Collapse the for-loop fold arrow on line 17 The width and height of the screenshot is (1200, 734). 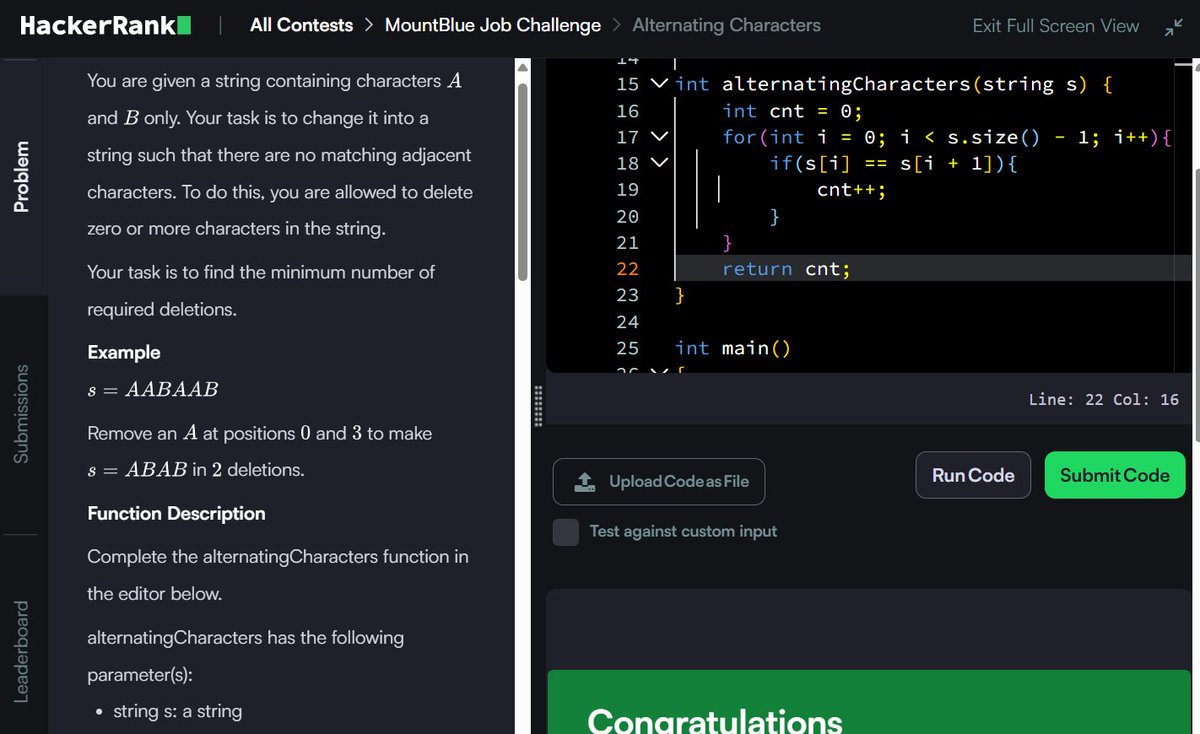(x=658, y=137)
